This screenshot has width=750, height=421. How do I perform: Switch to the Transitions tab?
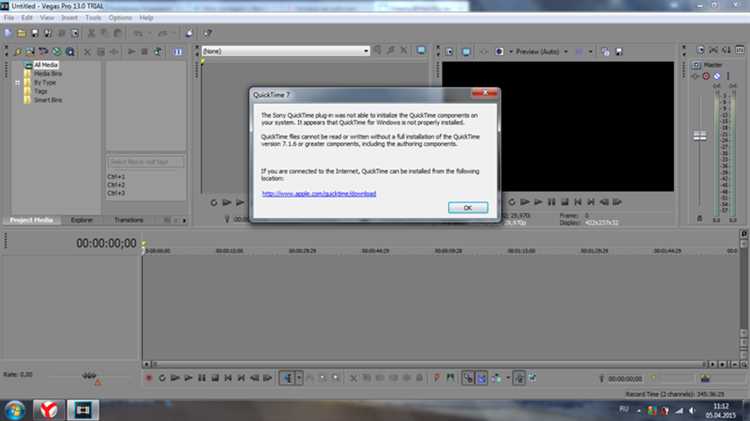(x=129, y=220)
